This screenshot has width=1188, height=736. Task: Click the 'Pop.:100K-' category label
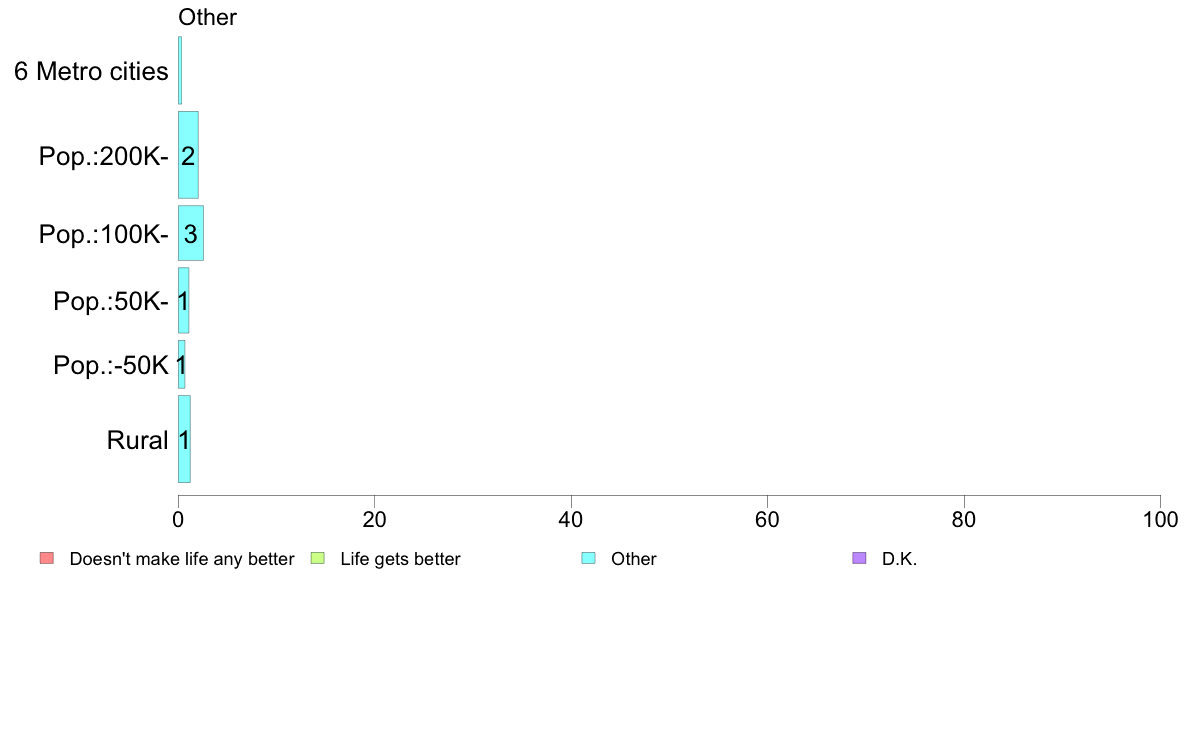coord(104,234)
